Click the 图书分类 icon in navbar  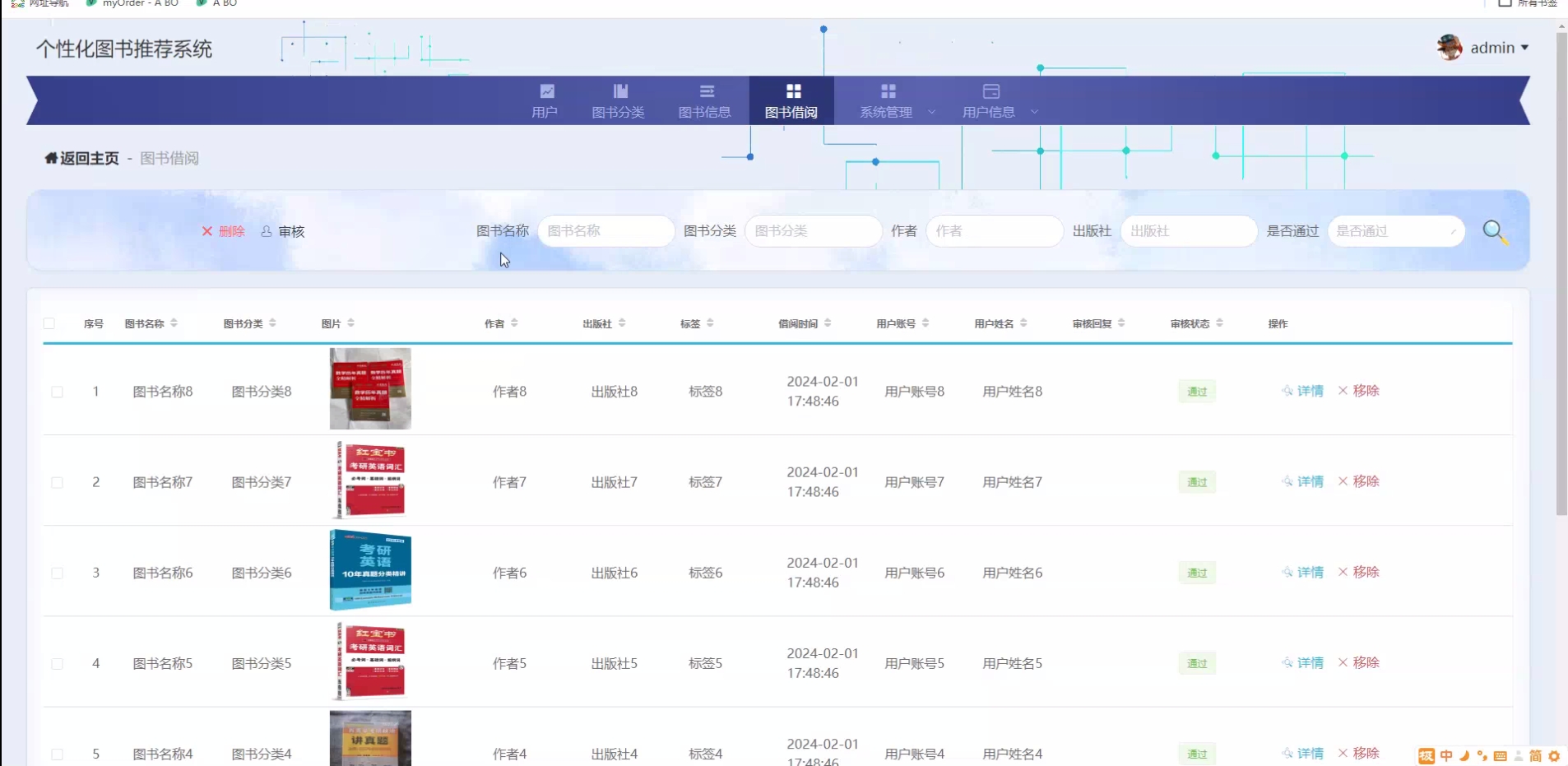point(619,91)
